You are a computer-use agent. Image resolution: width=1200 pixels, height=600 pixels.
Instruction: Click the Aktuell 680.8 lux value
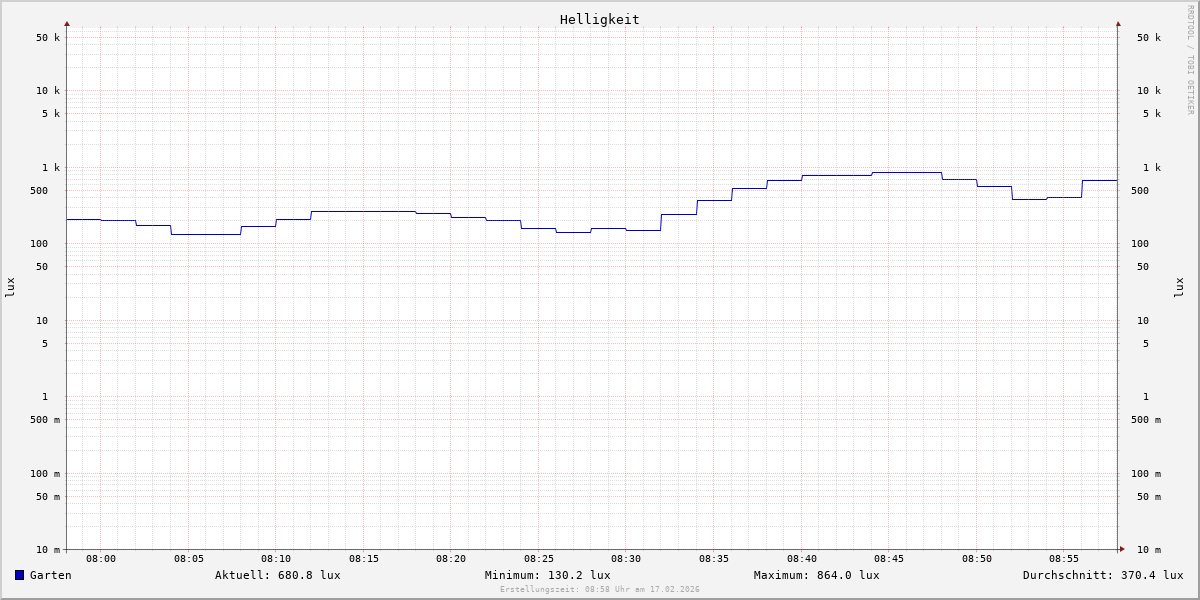277,575
